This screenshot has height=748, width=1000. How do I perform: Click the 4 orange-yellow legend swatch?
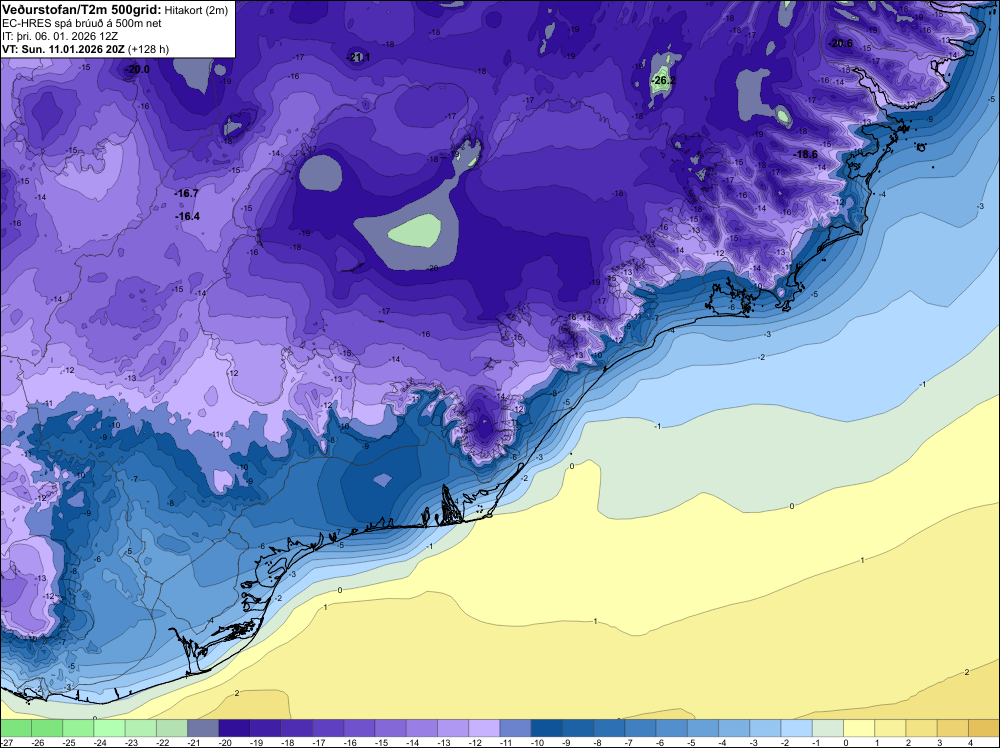984,728
